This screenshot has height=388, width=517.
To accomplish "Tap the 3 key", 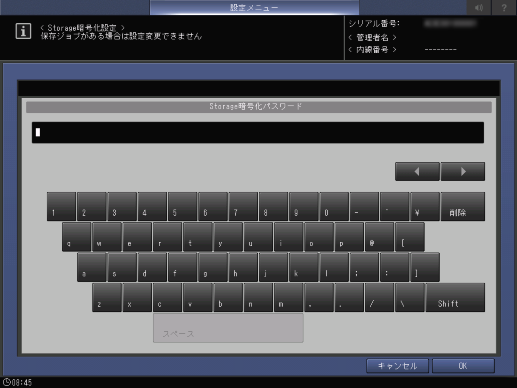I will tap(122, 206).
